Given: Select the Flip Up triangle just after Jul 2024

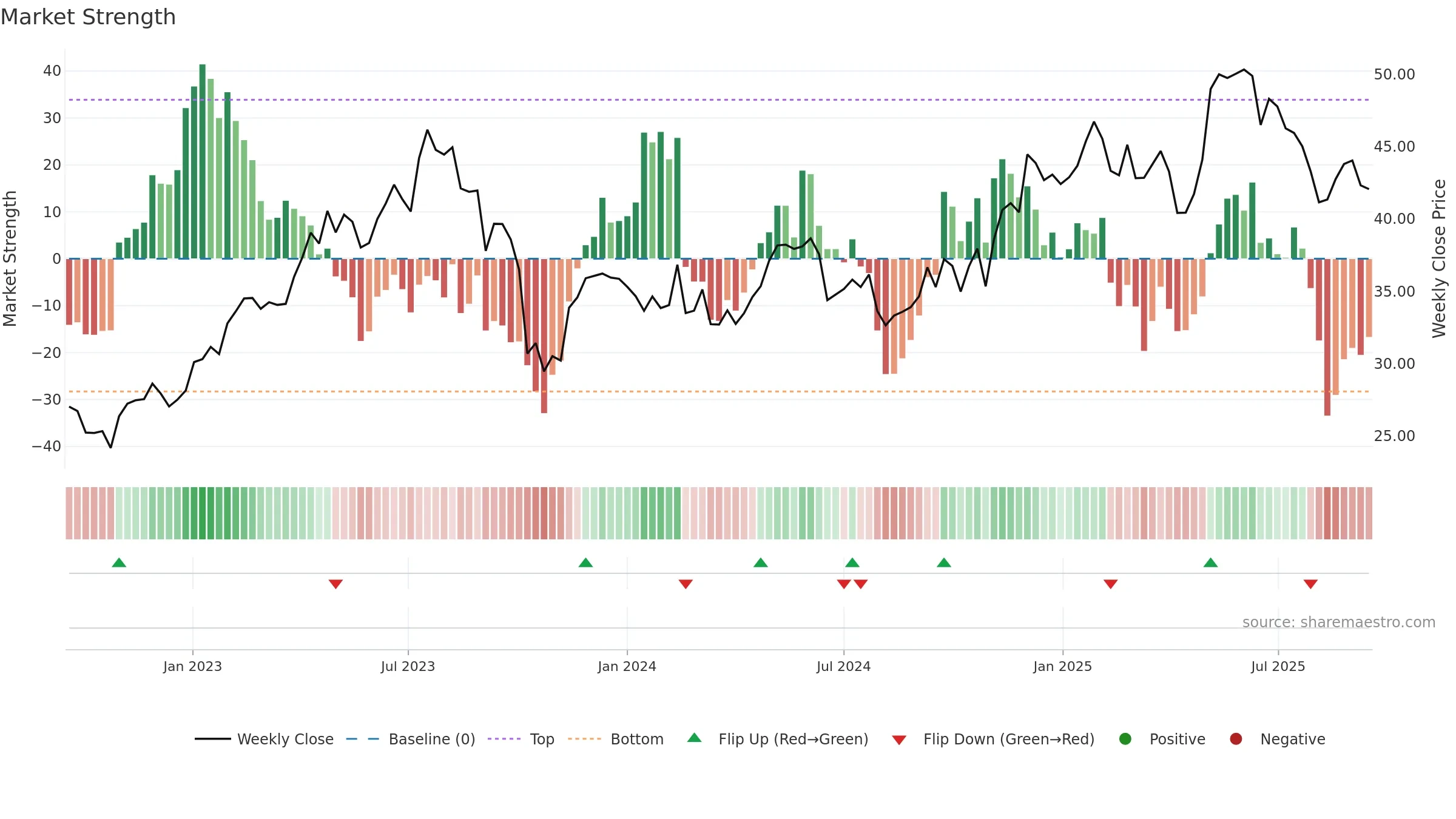Looking at the screenshot, I should point(852,562).
